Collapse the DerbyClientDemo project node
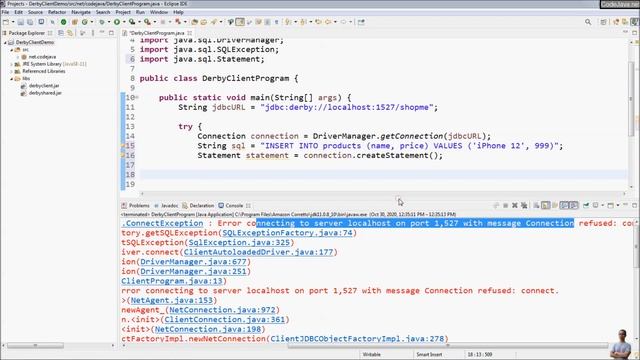640x360 pixels. point(5,42)
